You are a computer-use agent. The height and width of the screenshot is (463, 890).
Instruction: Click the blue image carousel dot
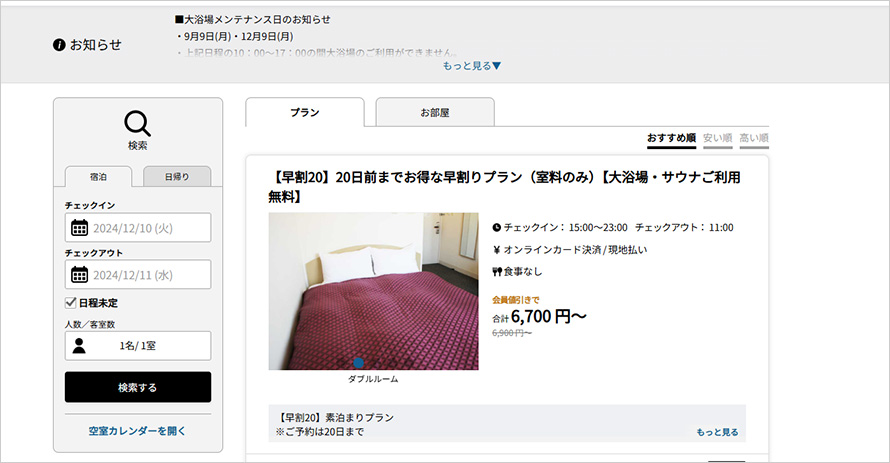[x=359, y=362]
